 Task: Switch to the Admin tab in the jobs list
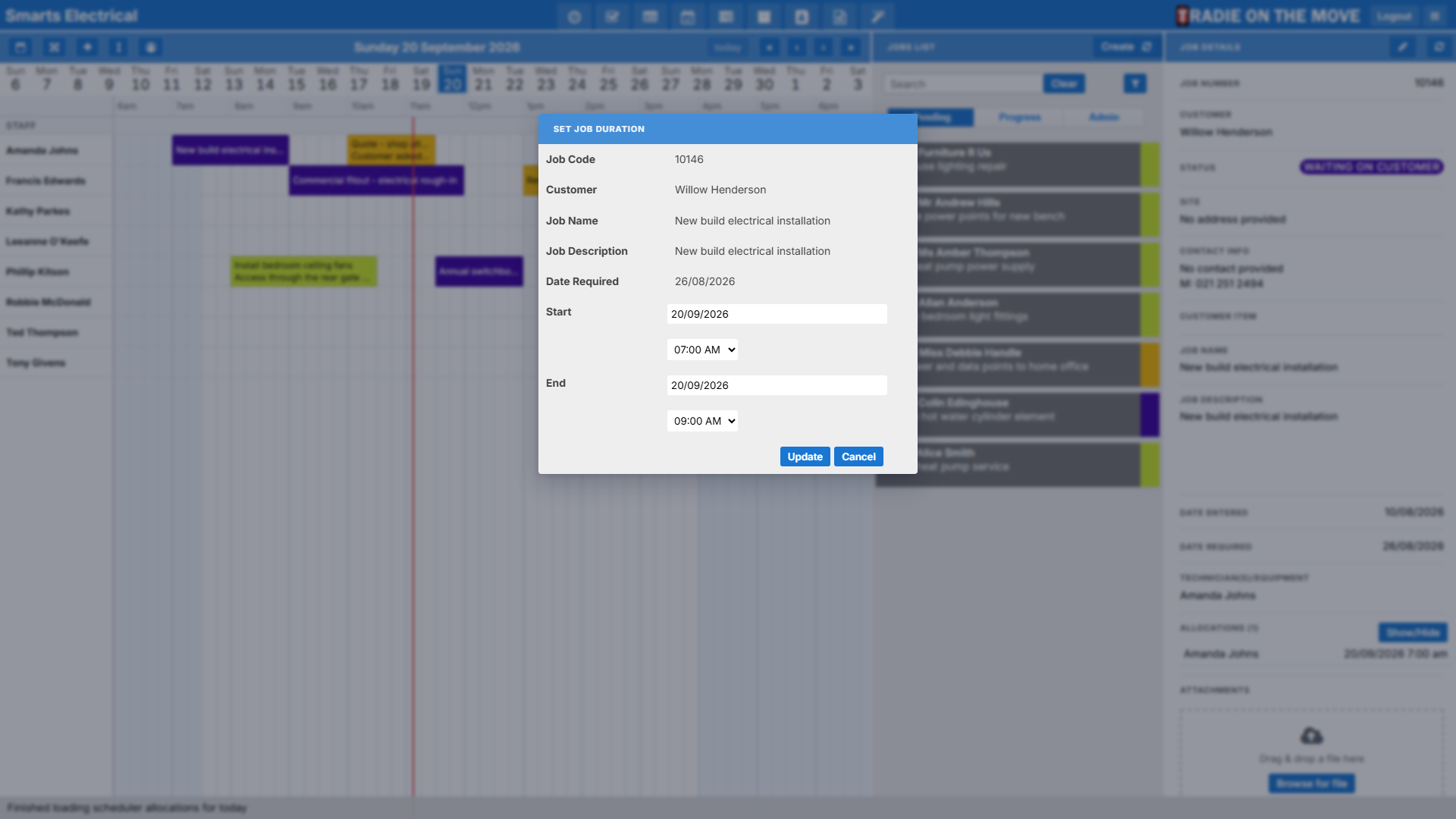pyautogui.click(x=1103, y=118)
